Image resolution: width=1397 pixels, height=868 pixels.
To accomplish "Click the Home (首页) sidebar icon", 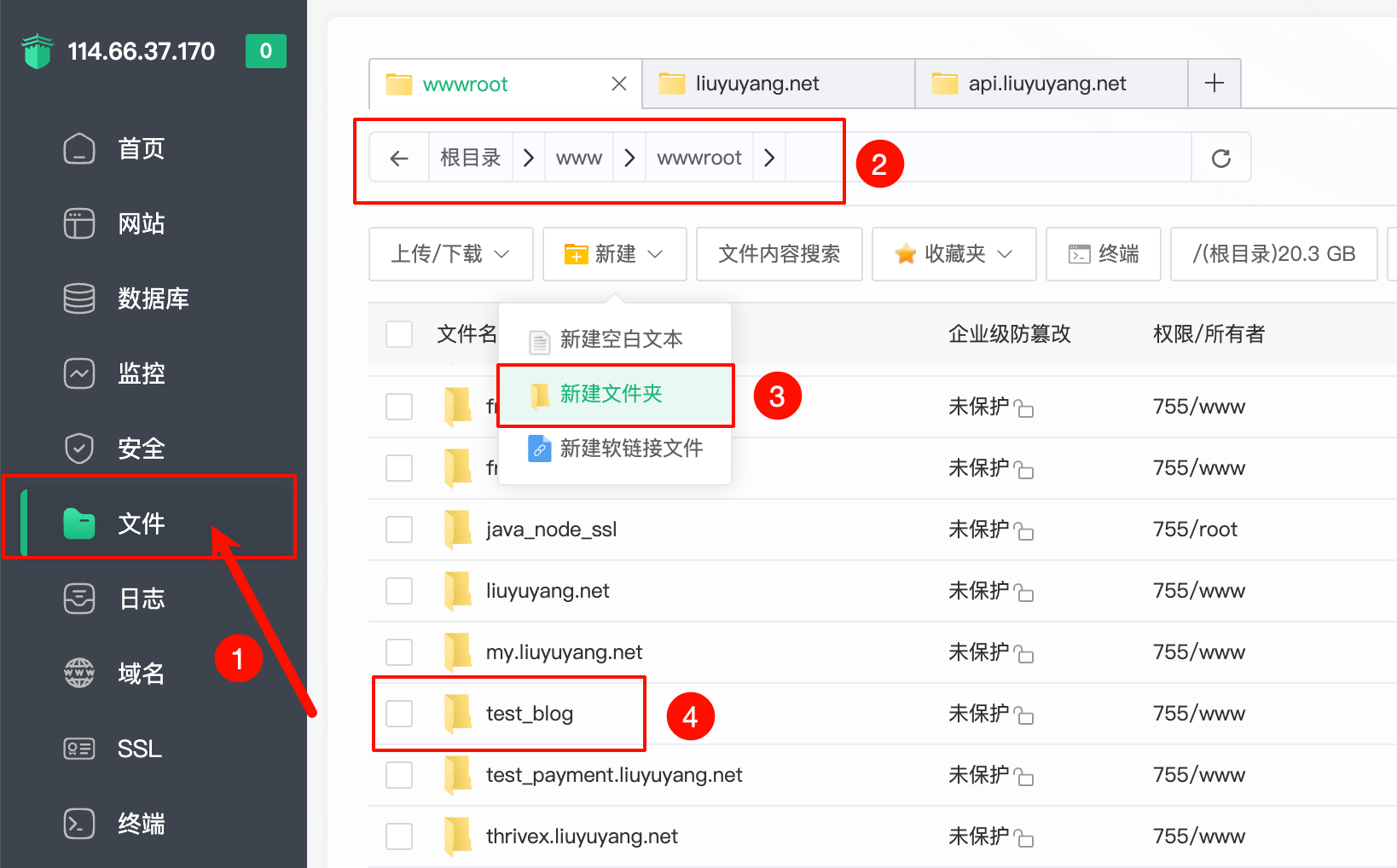I will (x=79, y=148).
